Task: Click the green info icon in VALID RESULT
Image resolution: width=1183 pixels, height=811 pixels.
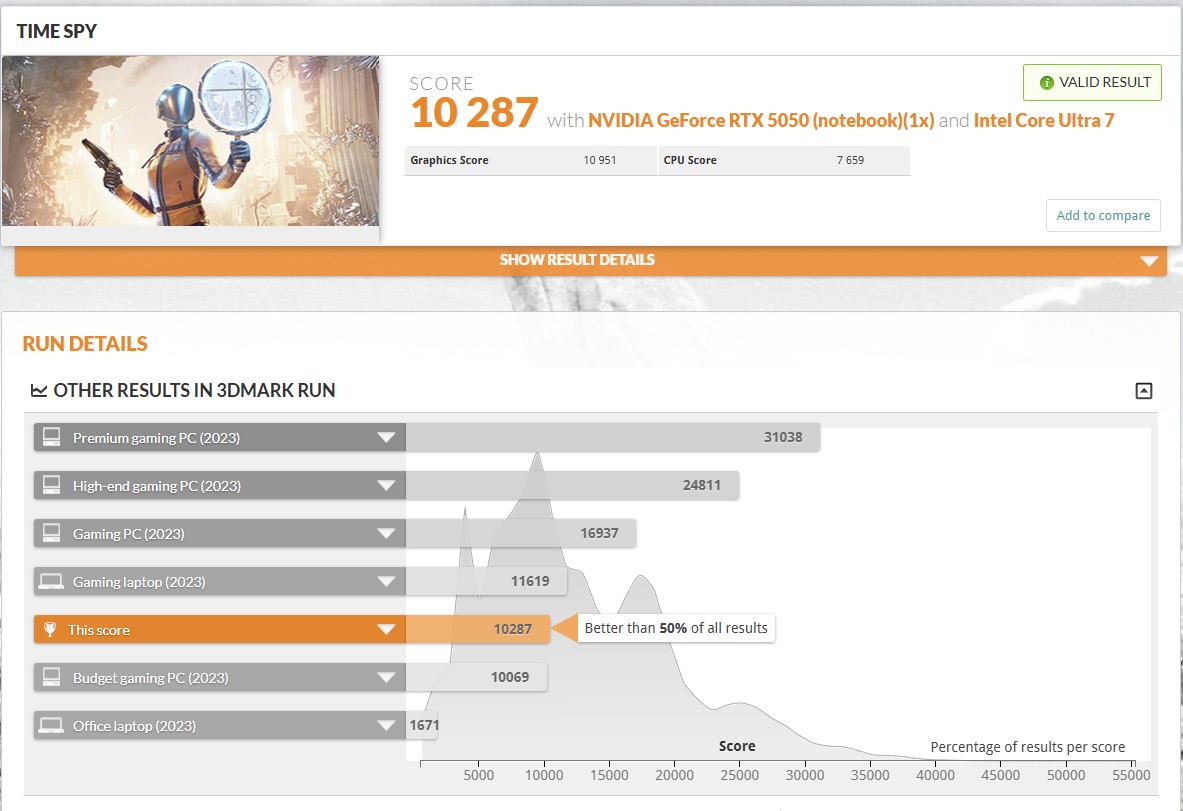Action: [x=1046, y=83]
